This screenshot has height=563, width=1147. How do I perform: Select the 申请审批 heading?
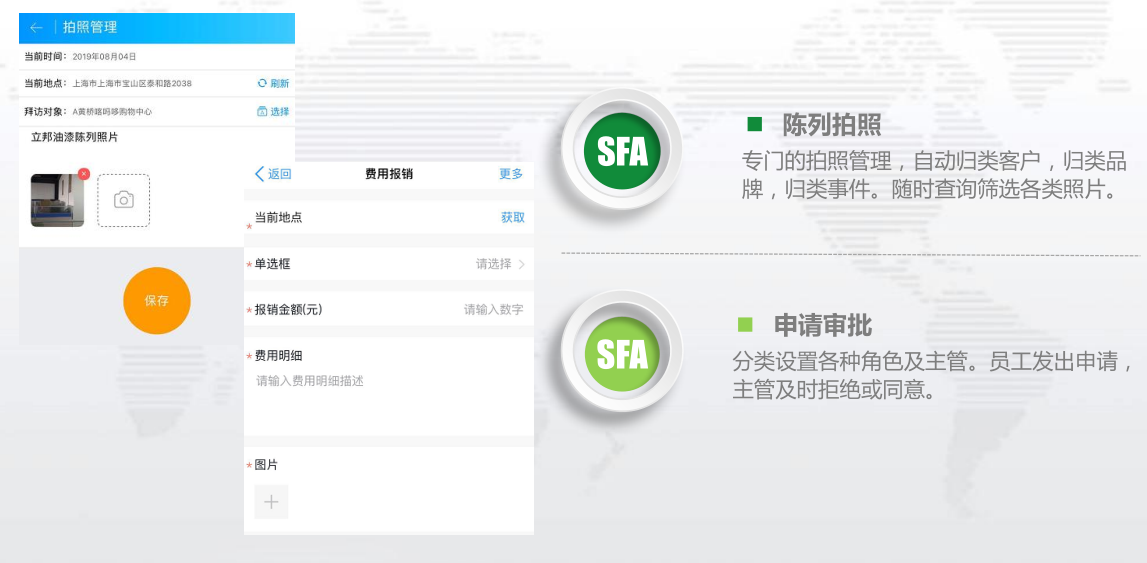[x=822, y=325]
